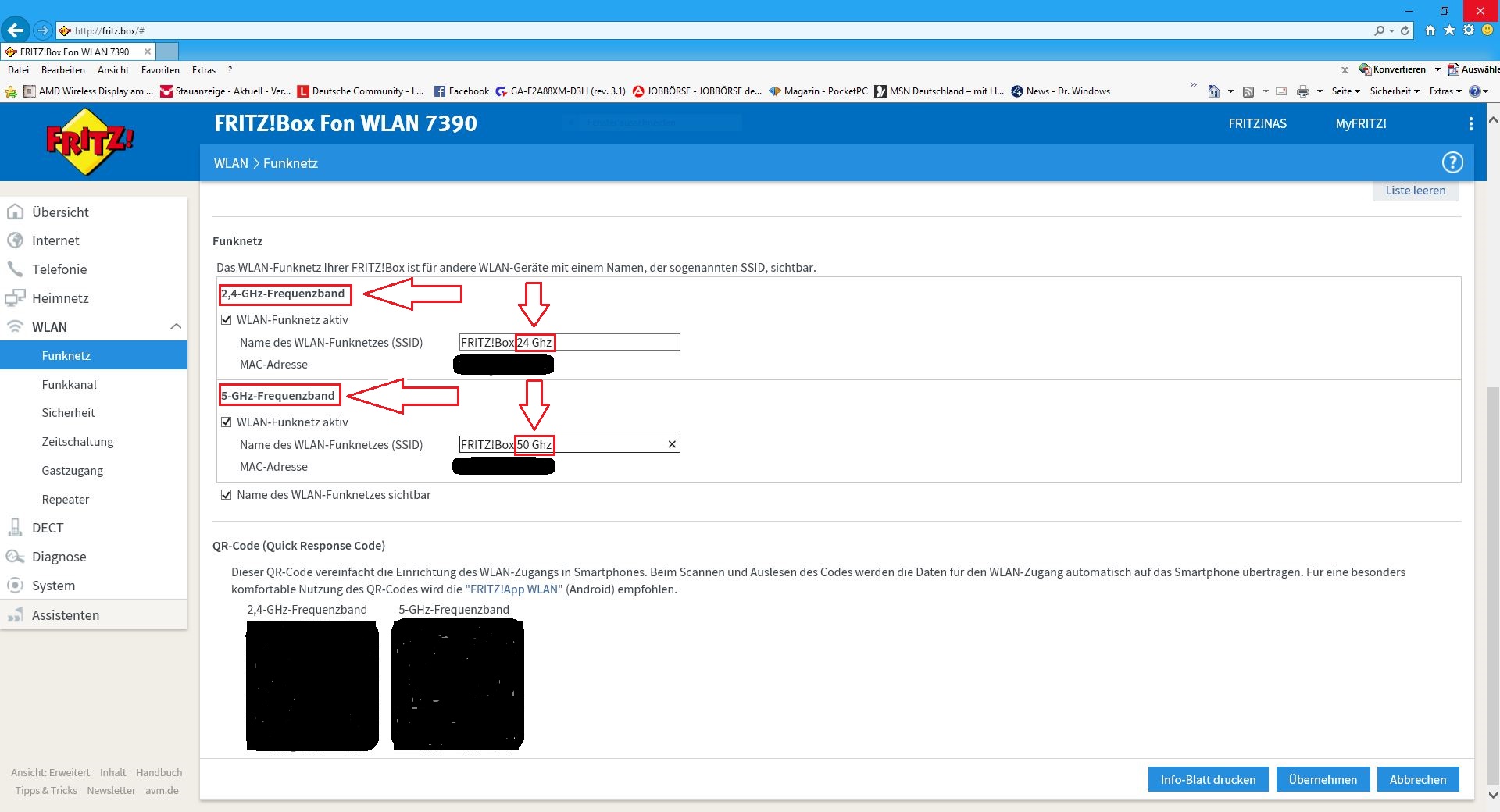The height and width of the screenshot is (812, 1500).
Task: Open the browser home icon in title bar
Action: click(1430, 30)
